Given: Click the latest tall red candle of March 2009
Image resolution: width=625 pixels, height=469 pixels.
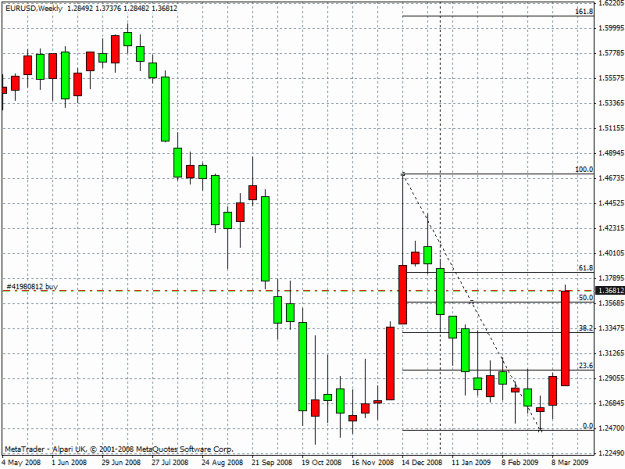Looking at the screenshot, I should (x=565, y=338).
